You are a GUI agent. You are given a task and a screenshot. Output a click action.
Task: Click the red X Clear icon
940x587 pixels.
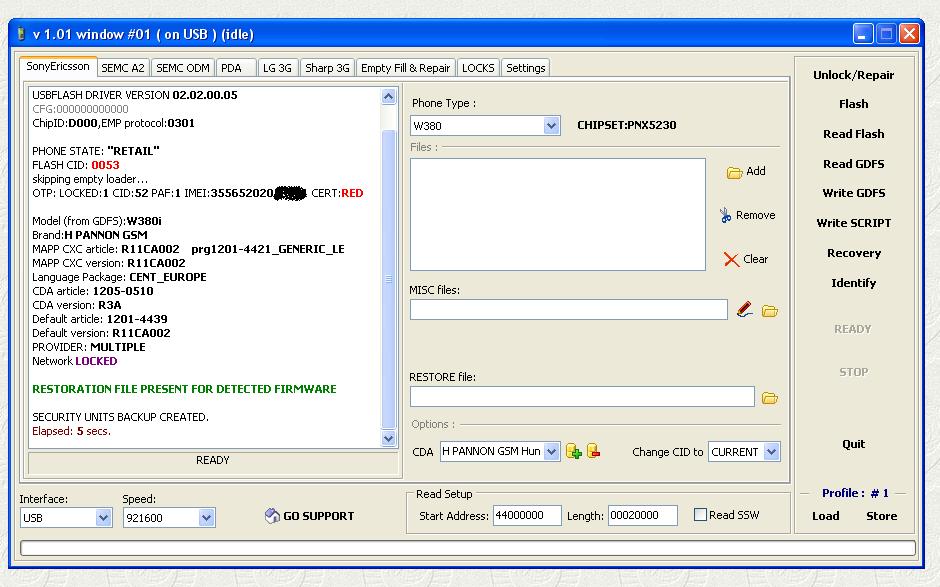[731, 260]
